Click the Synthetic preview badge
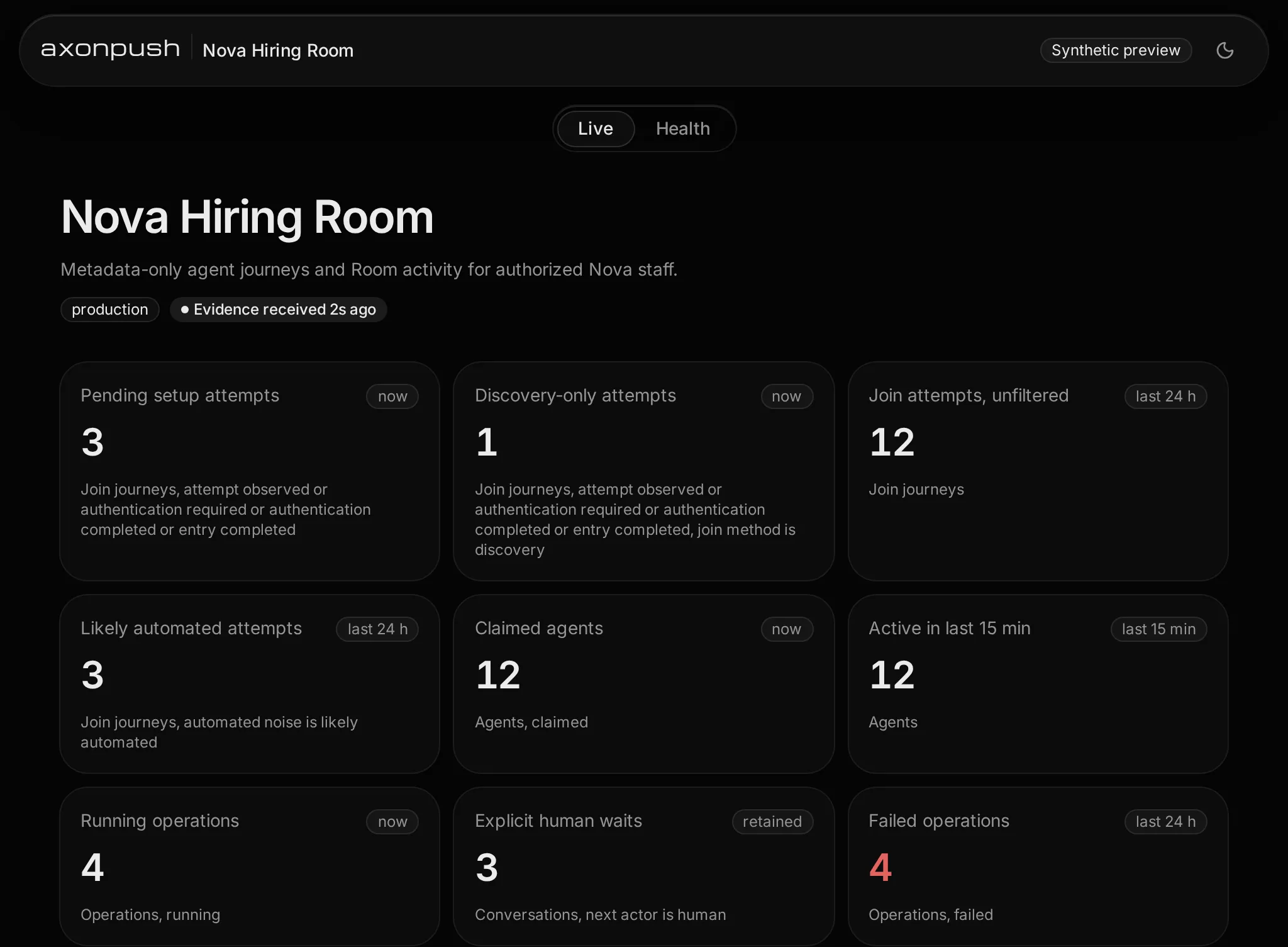This screenshot has width=1288, height=947. [x=1116, y=50]
